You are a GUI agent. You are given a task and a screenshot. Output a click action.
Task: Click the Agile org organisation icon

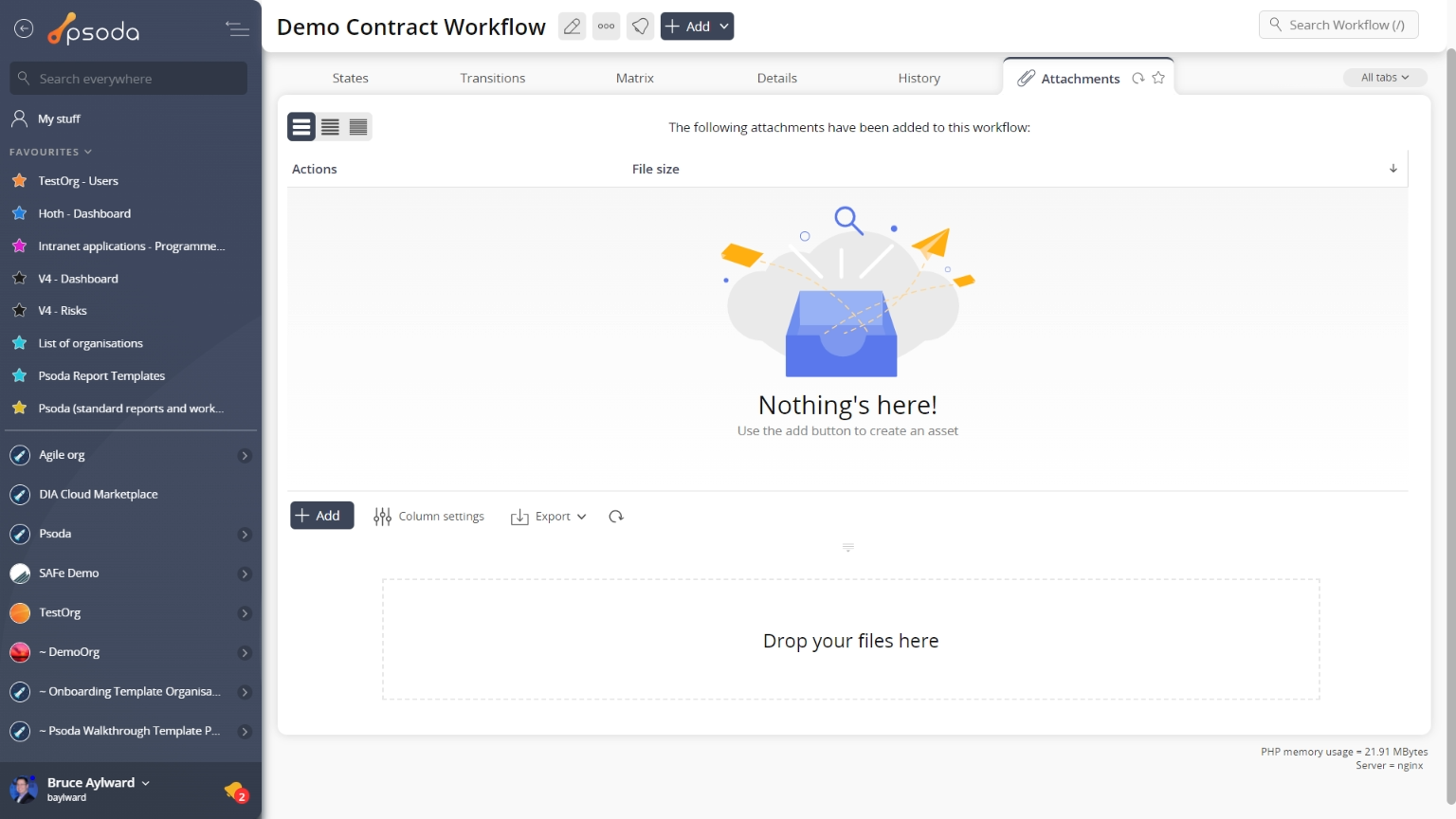coord(20,456)
